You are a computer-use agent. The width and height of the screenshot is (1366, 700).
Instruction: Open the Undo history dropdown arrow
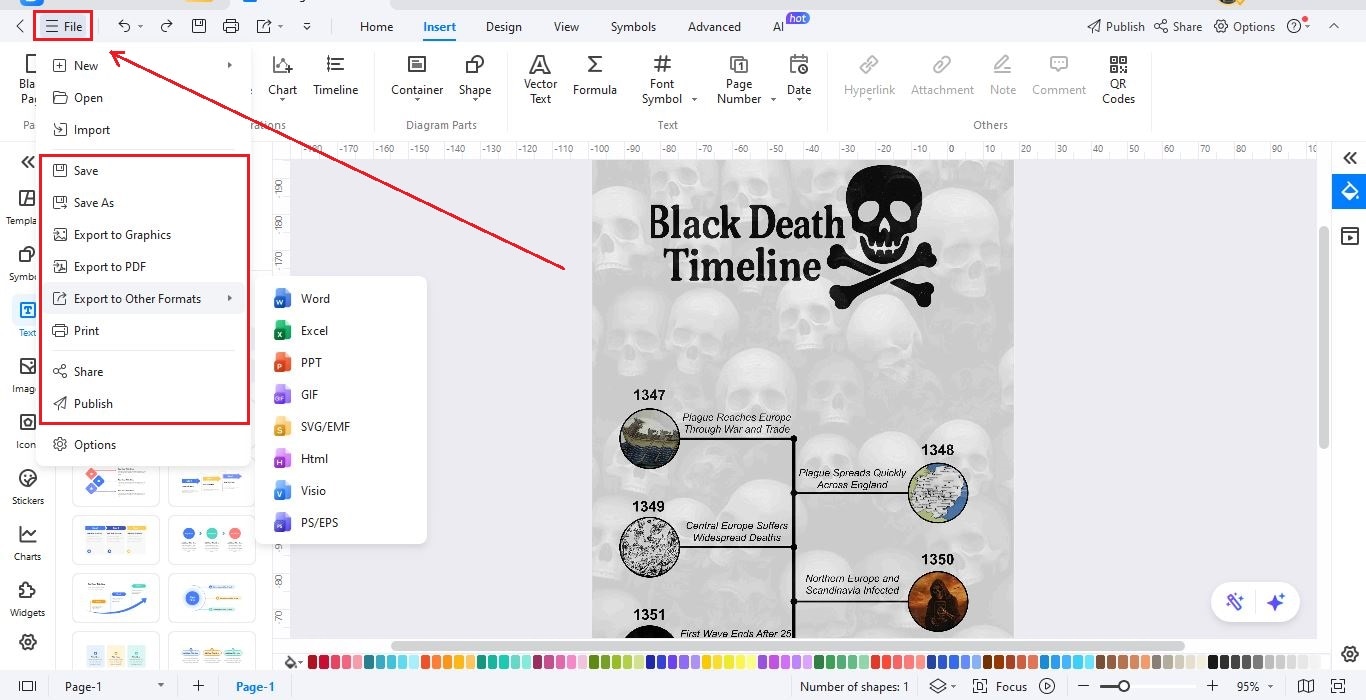click(x=140, y=27)
